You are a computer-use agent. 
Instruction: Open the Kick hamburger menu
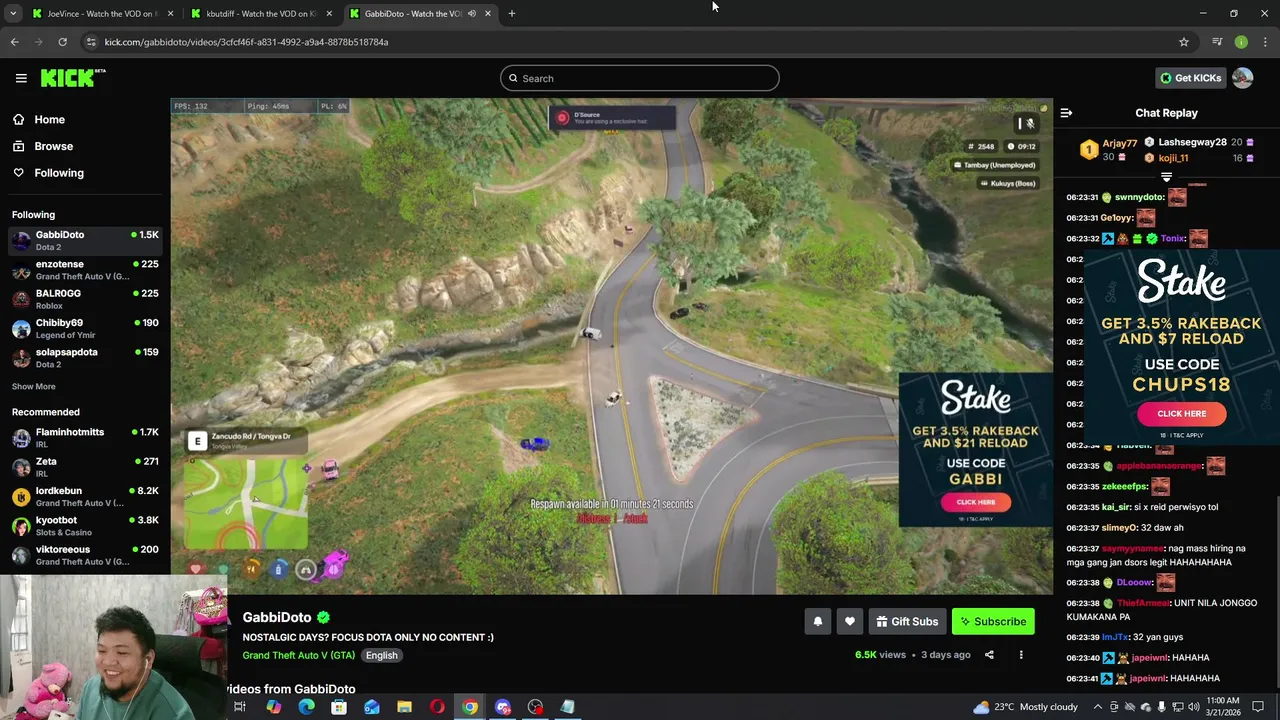[x=21, y=78]
